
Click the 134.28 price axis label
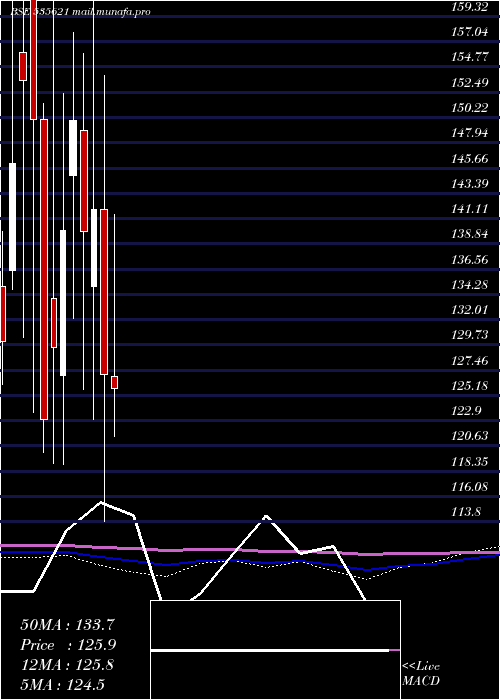tap(470, 285)
